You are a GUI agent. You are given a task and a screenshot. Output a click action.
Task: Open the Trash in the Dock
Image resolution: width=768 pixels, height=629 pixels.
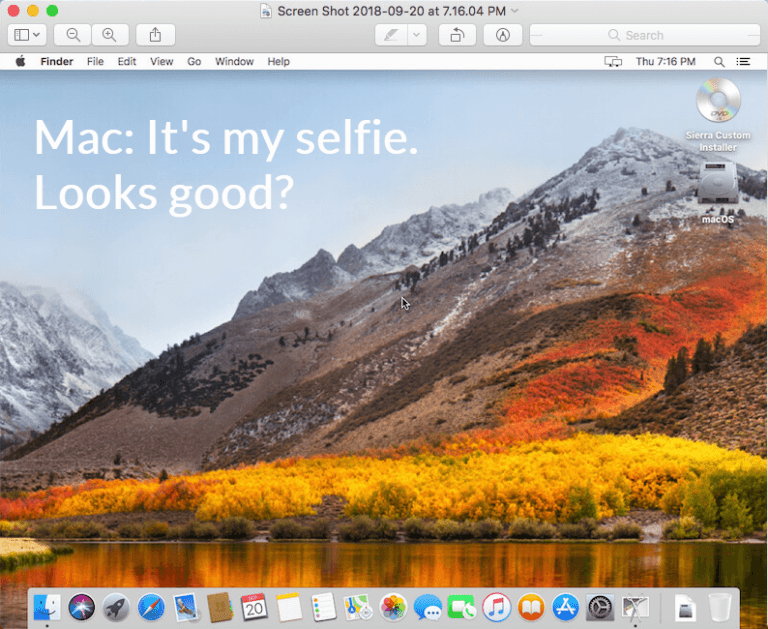point(720,607)
